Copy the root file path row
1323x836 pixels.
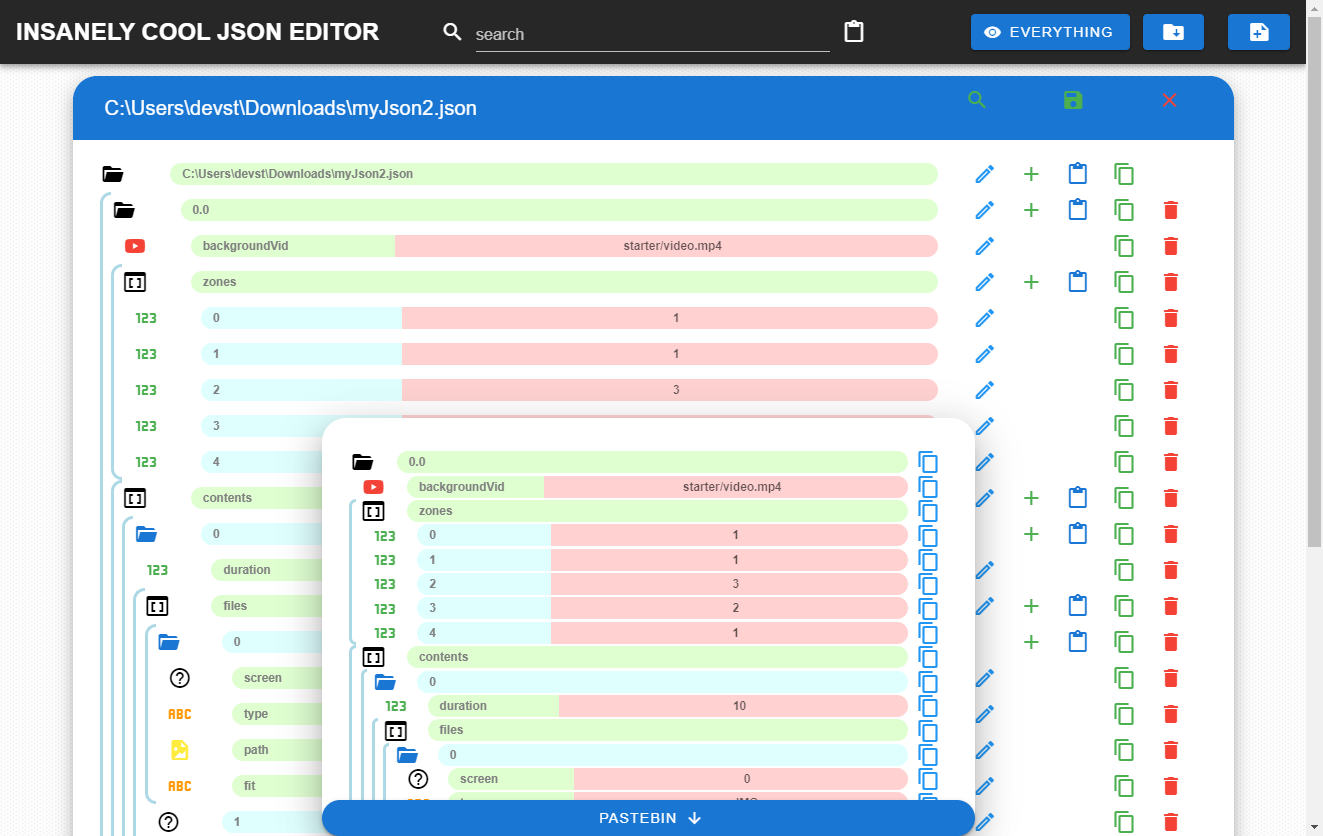click(1124, 174)
